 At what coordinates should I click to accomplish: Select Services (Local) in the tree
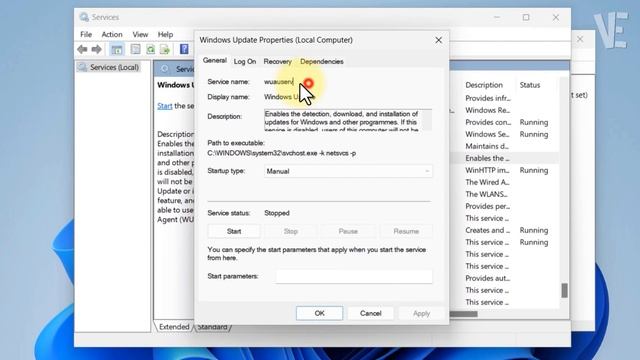coord(114,67)
